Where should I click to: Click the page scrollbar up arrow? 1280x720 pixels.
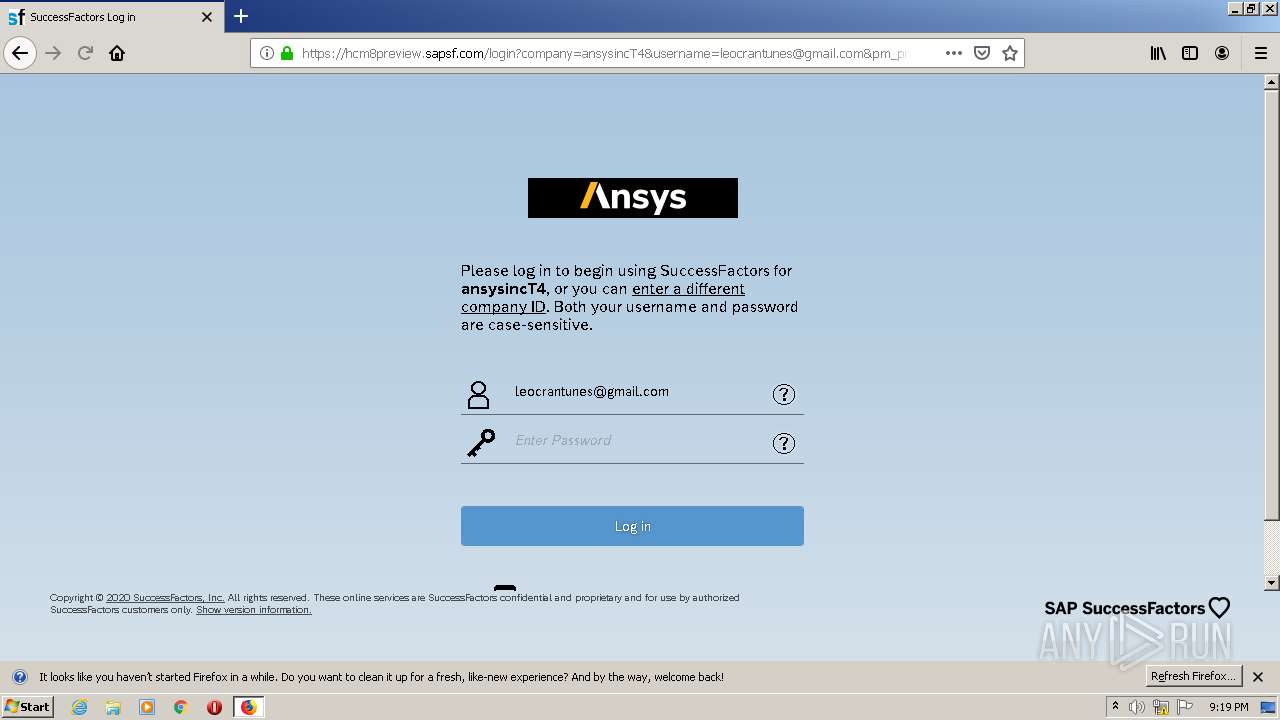tap(1272, 82)
